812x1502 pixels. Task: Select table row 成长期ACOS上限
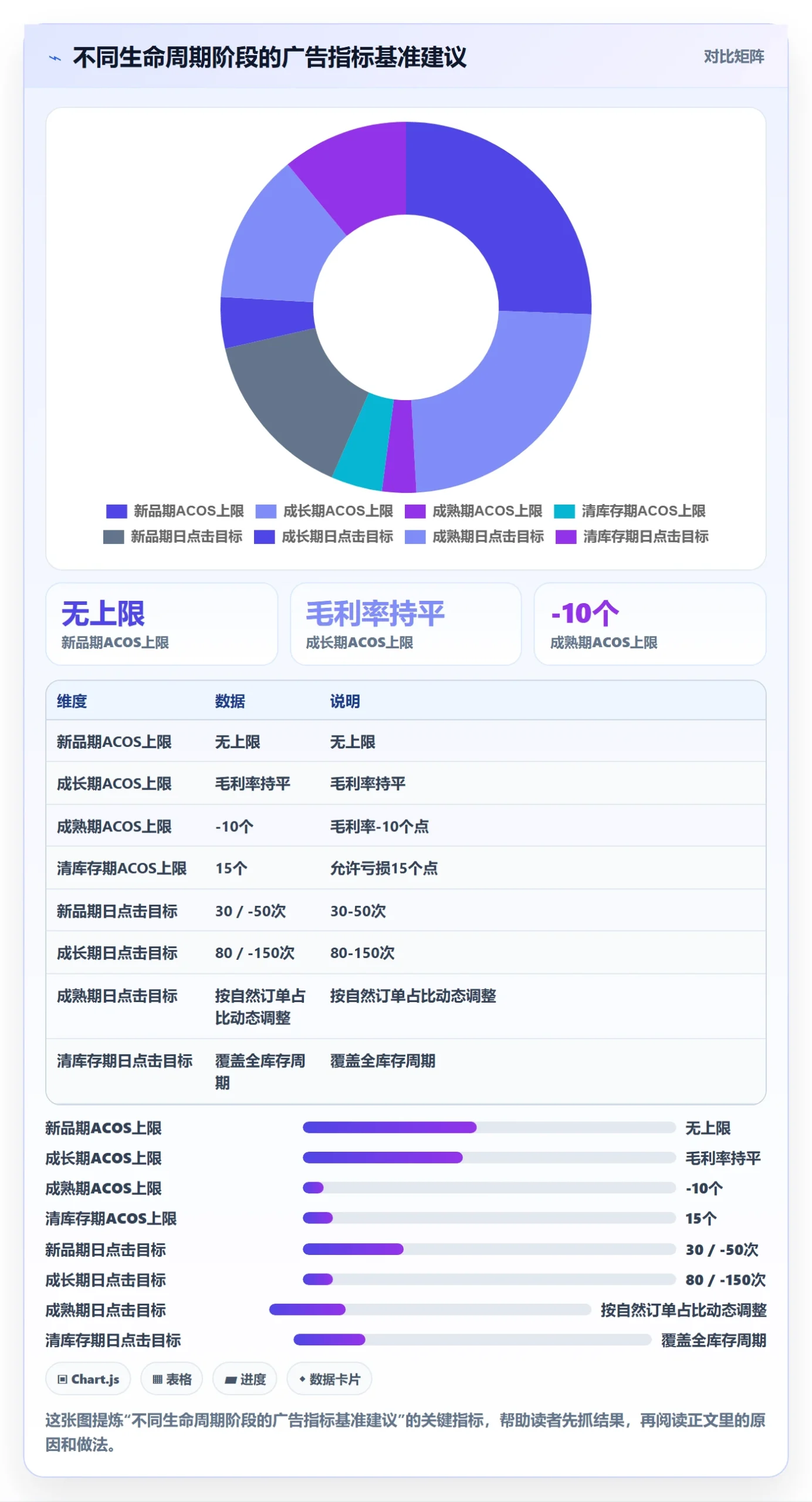405,783
